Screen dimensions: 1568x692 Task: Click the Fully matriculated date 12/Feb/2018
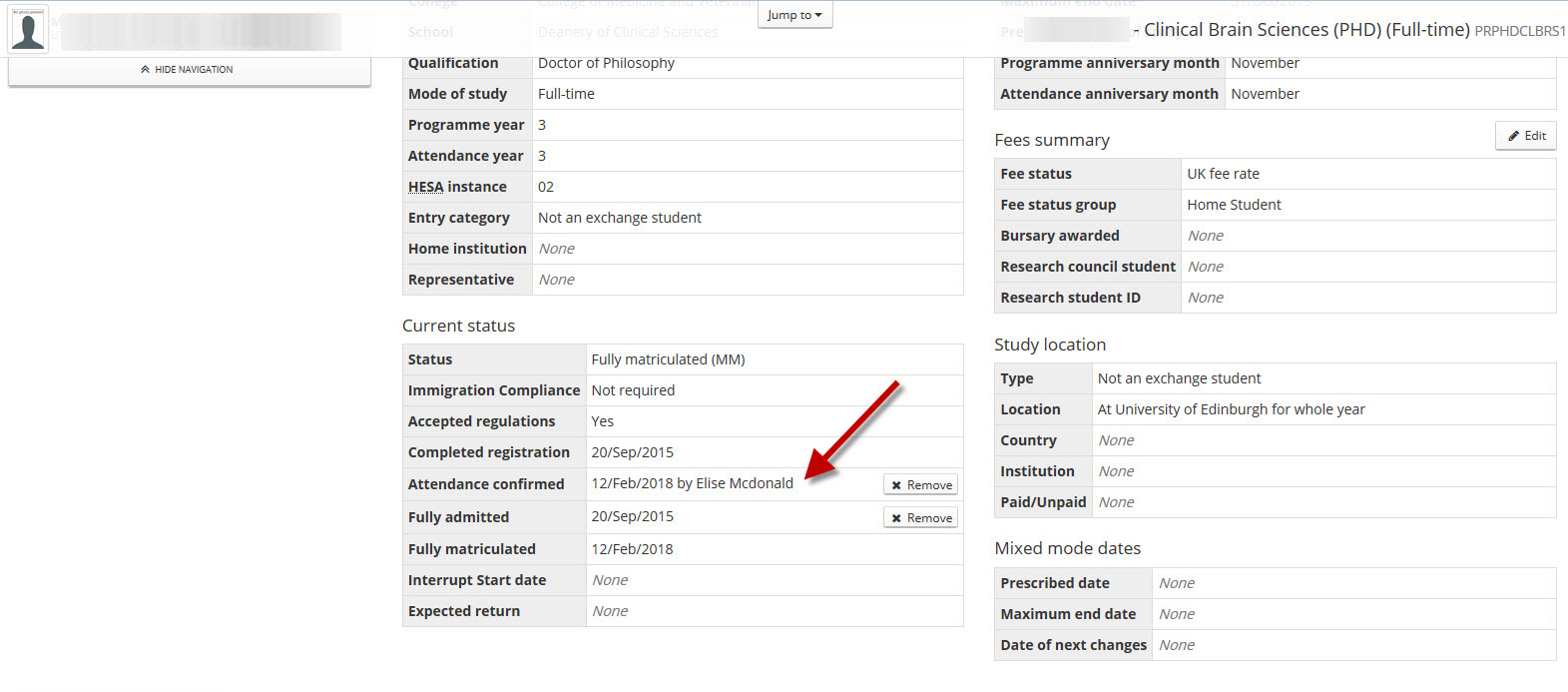click(632, 549)
